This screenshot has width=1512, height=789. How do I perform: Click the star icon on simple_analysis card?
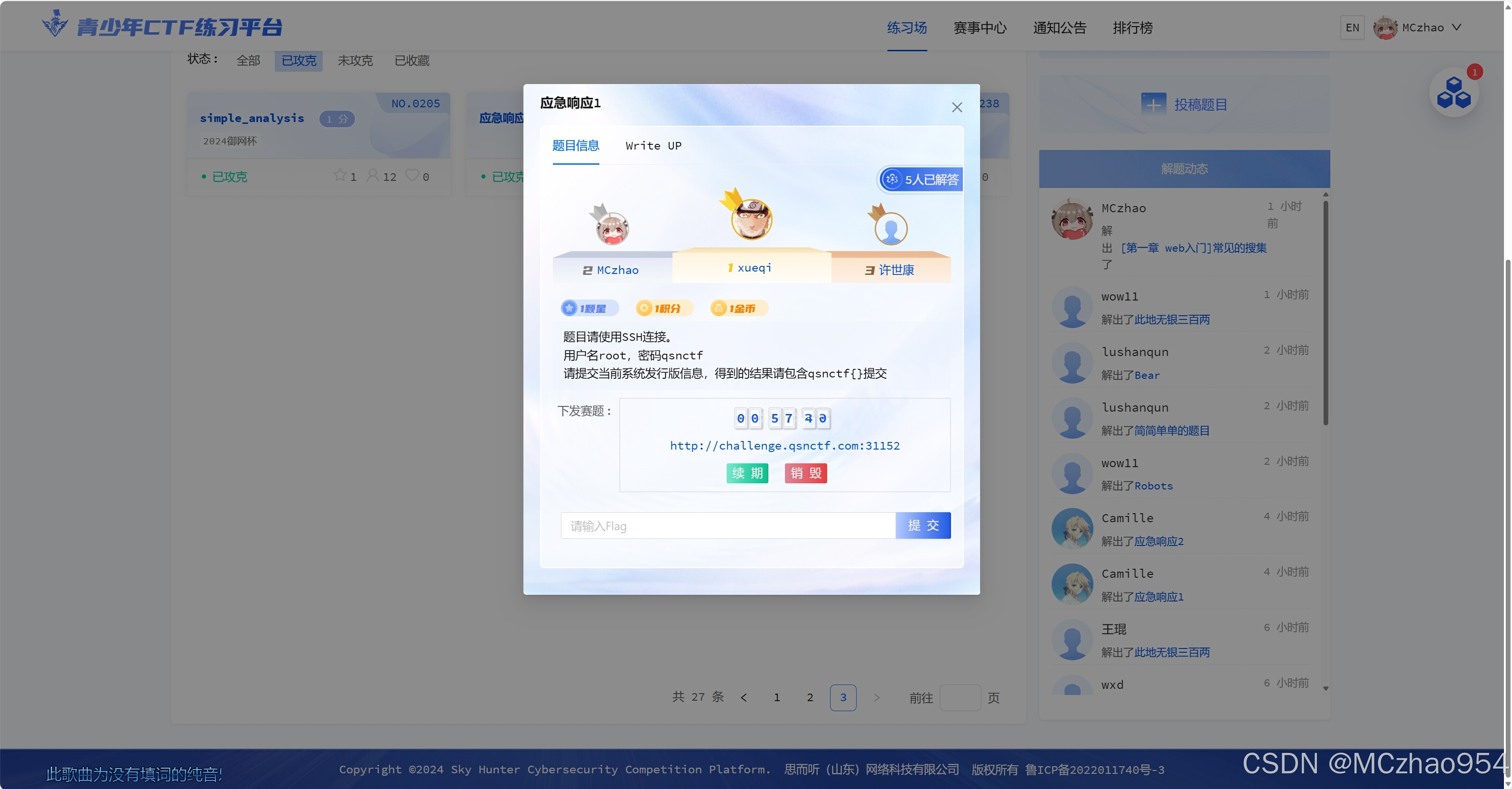point(339,176)
